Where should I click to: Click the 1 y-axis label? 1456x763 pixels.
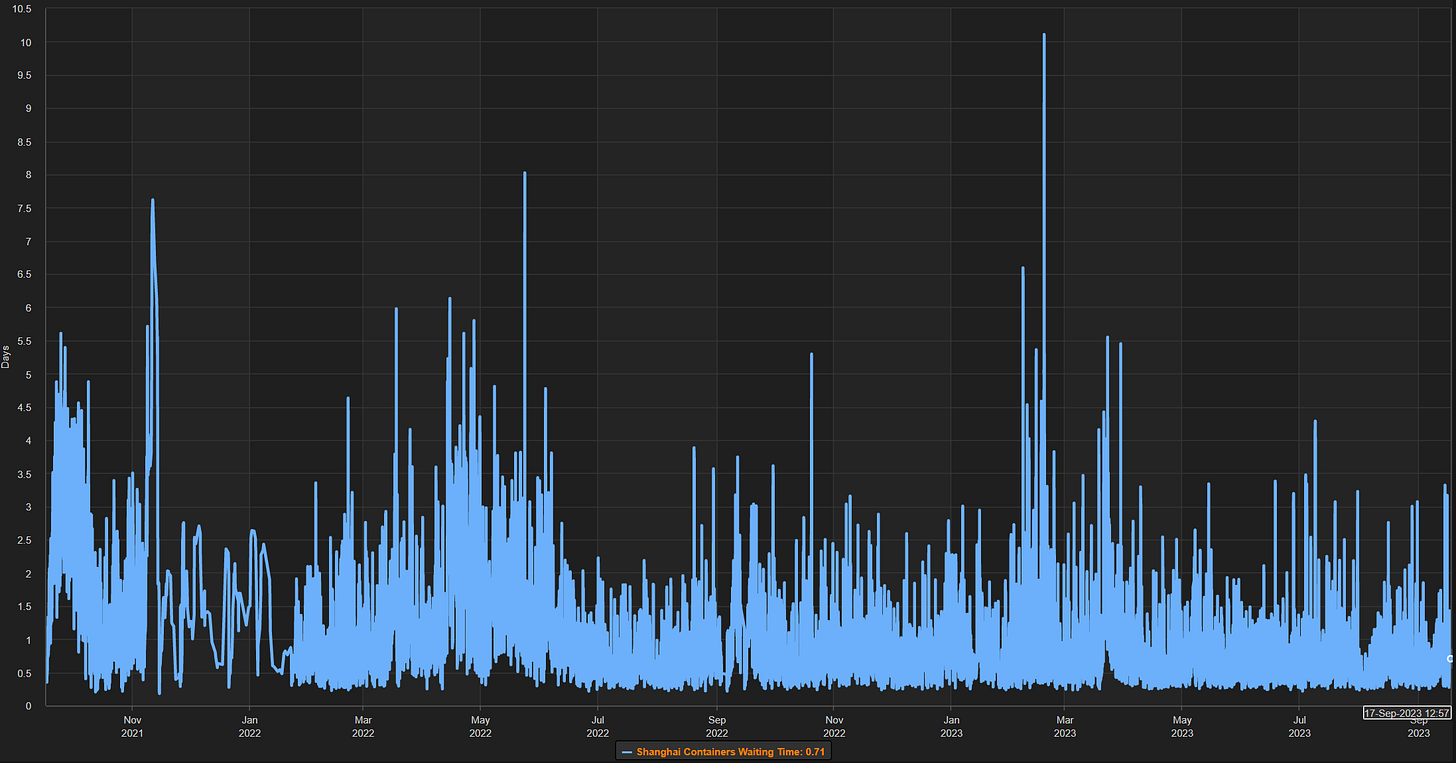(x=29, y=640)
